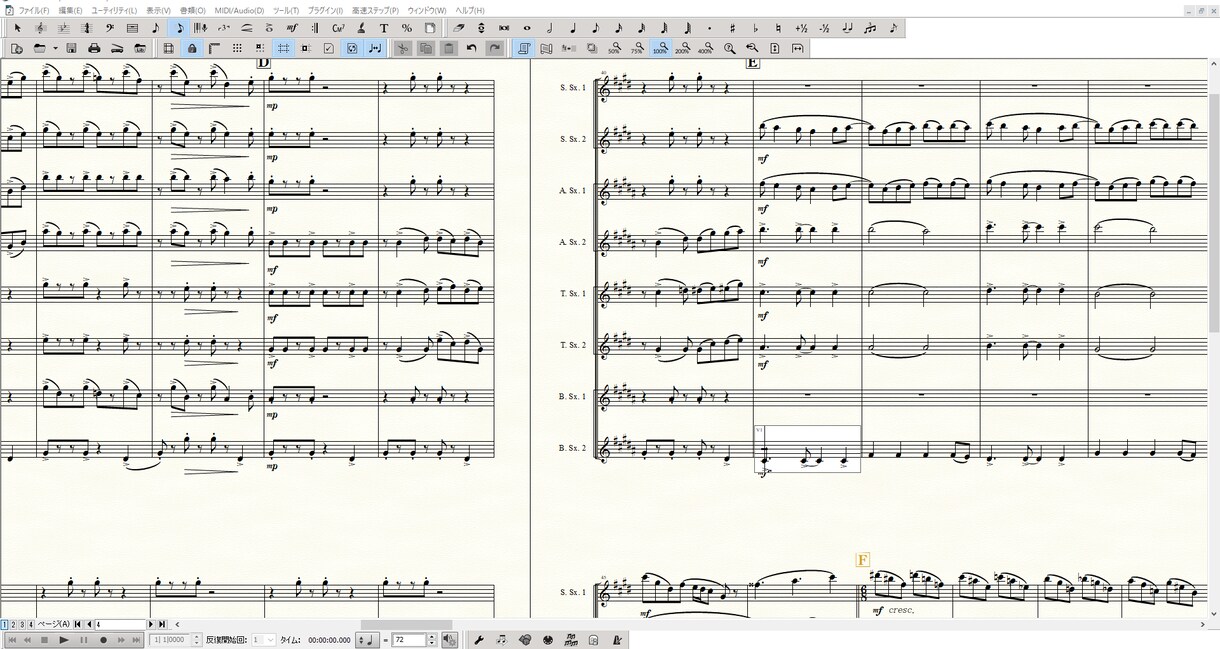
Task: Zoom to 75% using toolbar icon
Action: click(x=637, y=48)
